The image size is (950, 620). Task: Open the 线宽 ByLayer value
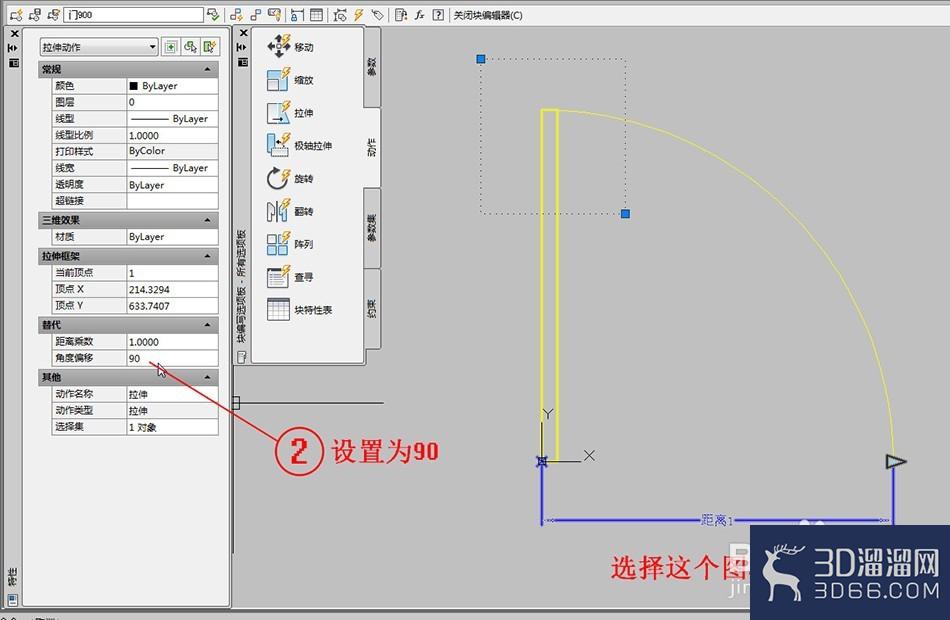coord(172,168)
